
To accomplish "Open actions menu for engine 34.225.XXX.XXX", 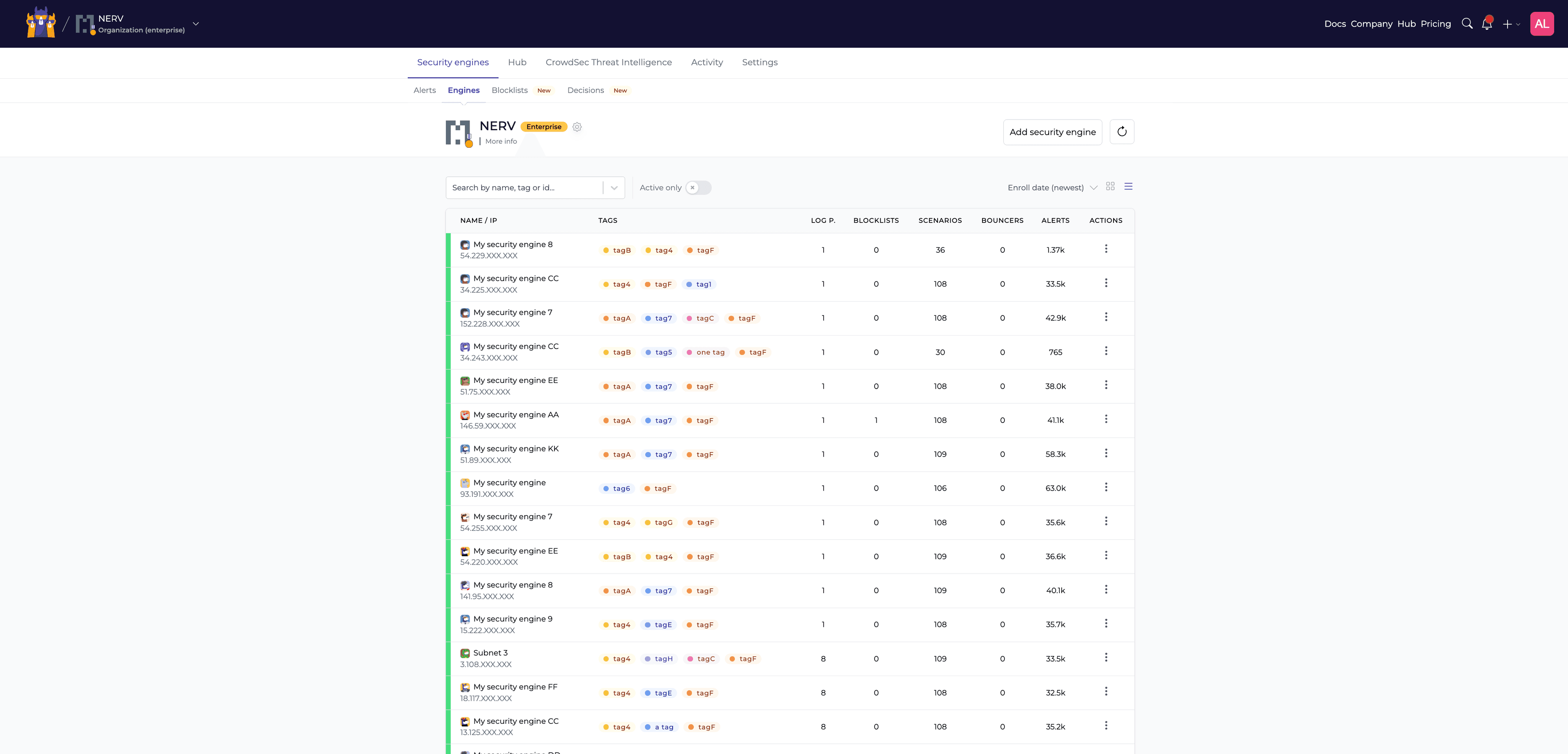I will click(1106, 283).
